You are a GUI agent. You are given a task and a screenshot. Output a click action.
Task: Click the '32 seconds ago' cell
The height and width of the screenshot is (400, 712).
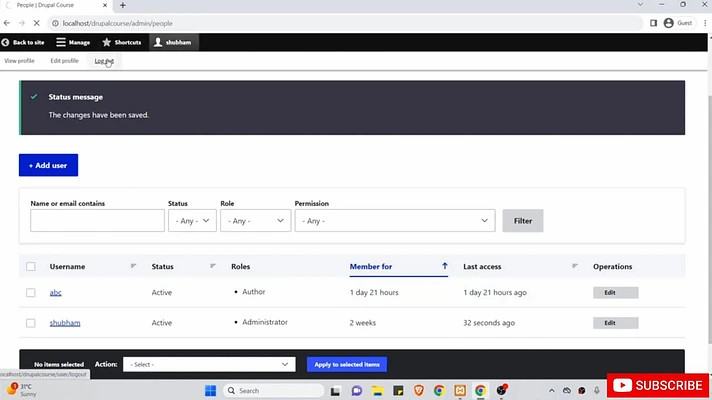[x=489, y=323]
